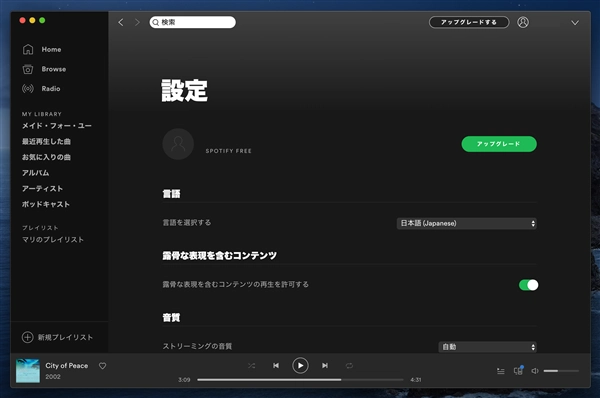This screenshot has width=600, height=398.
Task: Open Browse in the sidebar
Action: point(54,69)
